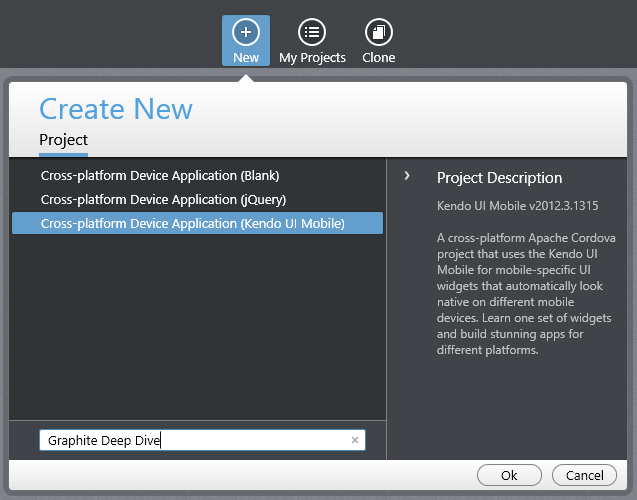
Task: Open My Projects list icon
Action: point(312,32)
